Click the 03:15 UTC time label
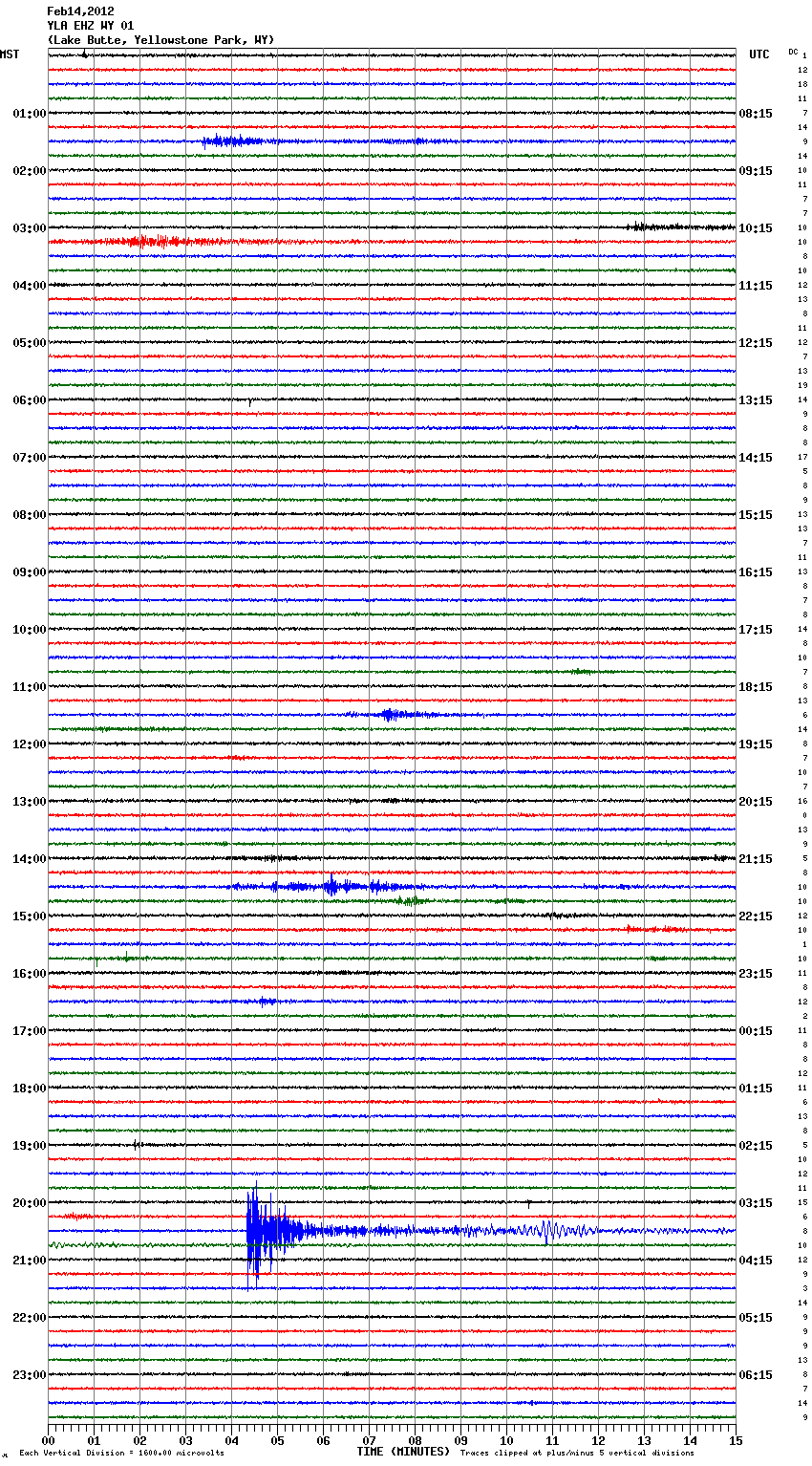Viewport: 812px width, 1466px height. point(756,1203)
